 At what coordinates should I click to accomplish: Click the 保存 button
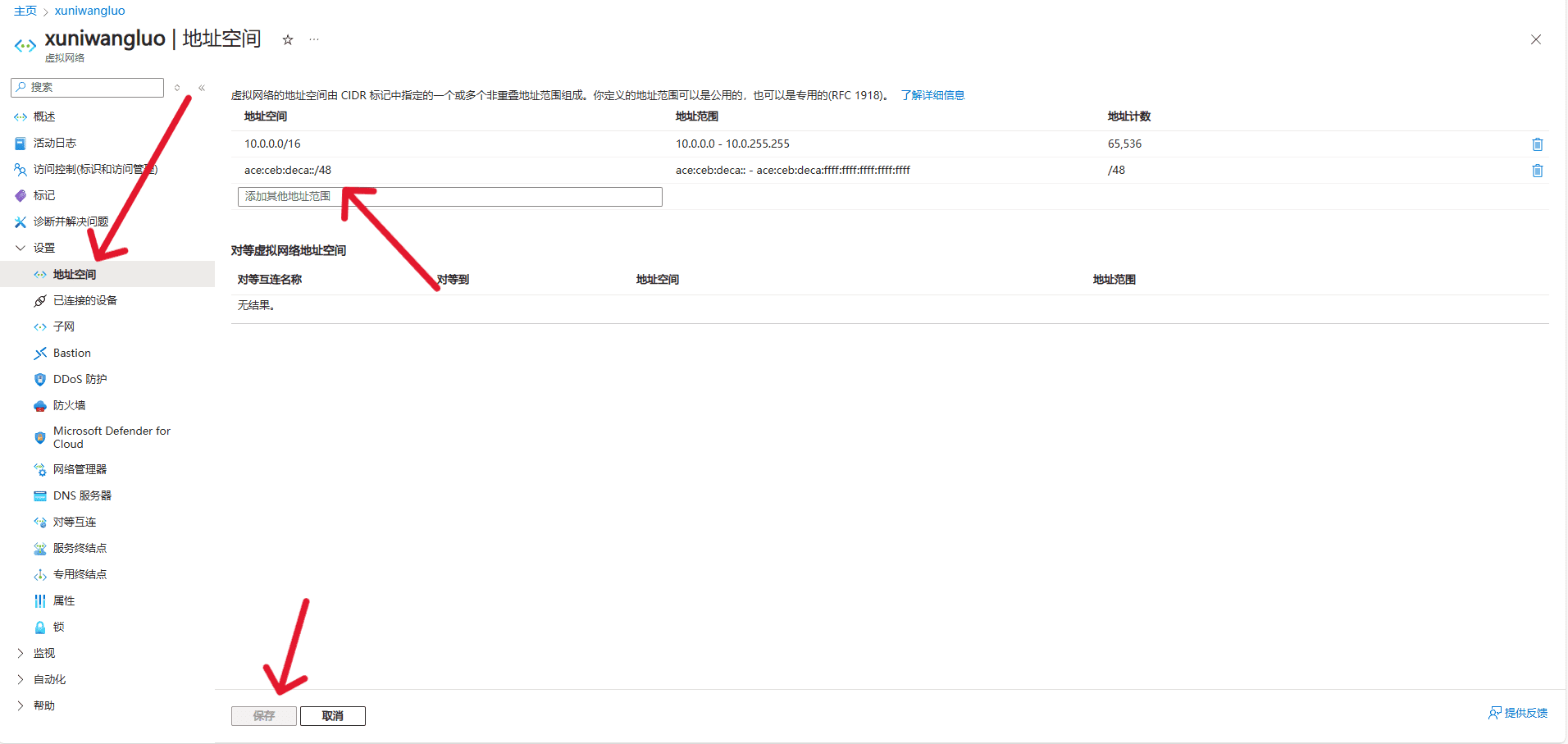coord(263,715)
